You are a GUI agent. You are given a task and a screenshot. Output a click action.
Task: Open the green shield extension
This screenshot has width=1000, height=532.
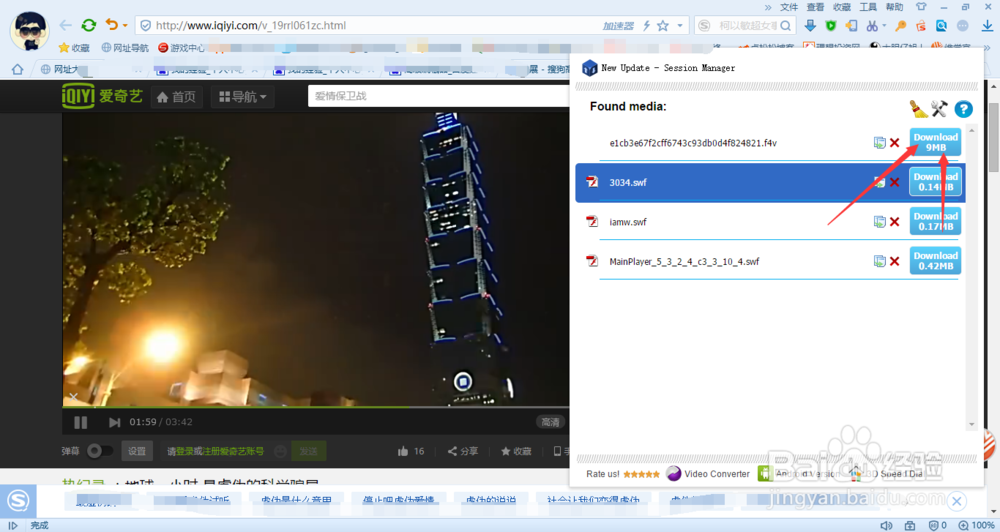830,26
